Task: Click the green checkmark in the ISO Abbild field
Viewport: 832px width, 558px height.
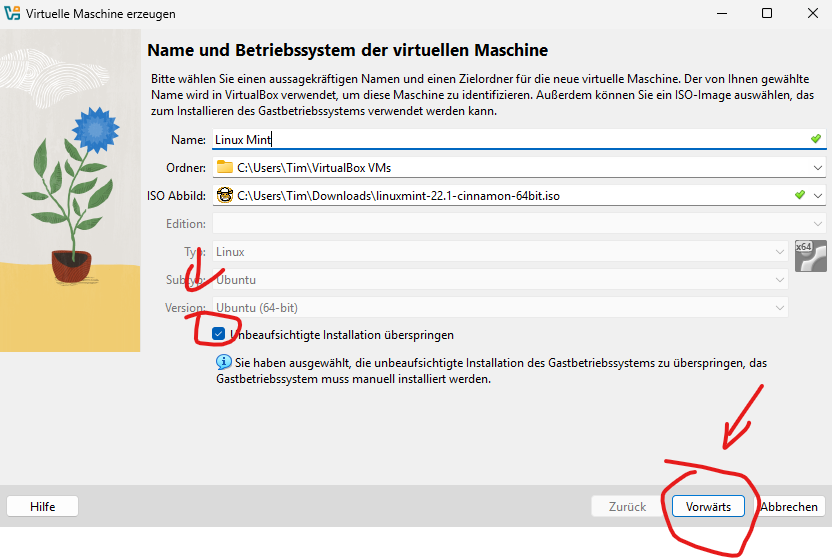Action: 800,195
